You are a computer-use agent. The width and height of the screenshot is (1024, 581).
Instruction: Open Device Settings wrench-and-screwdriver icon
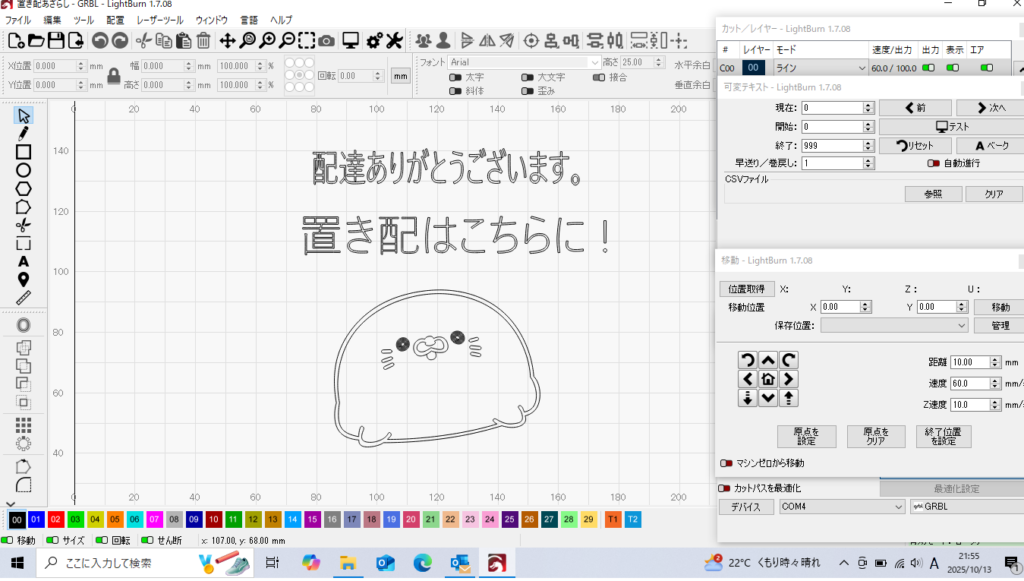pos(393,41)
